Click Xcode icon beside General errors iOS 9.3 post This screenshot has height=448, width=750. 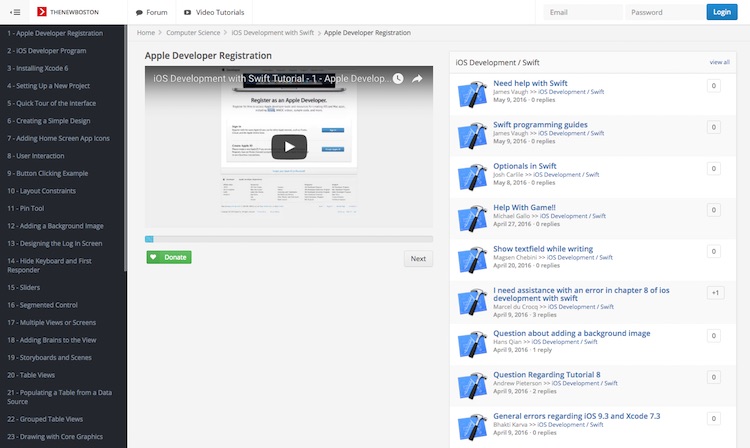[x=472, y=427]
